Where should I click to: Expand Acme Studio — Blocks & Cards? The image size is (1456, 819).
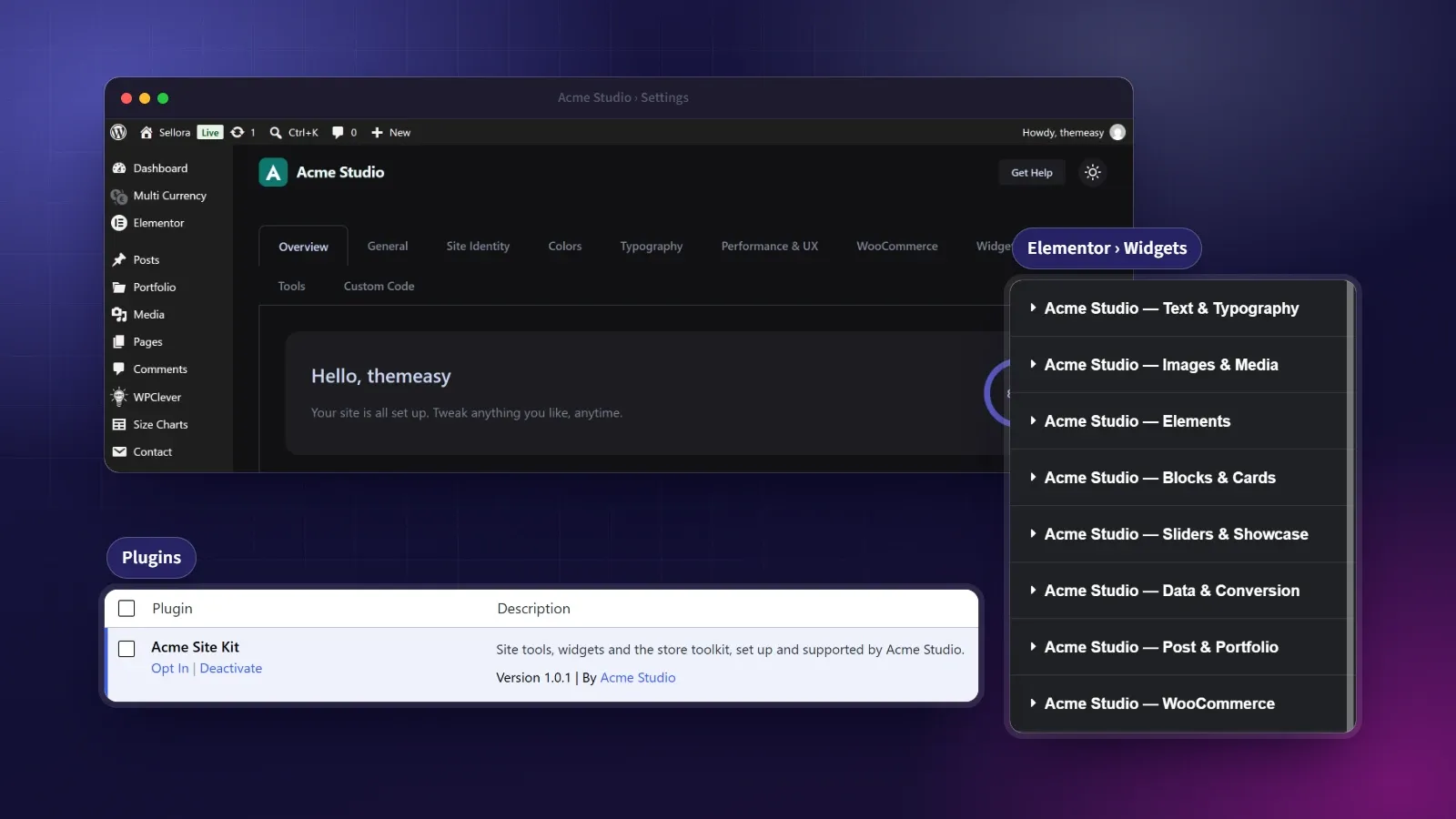pos(1178,478)
